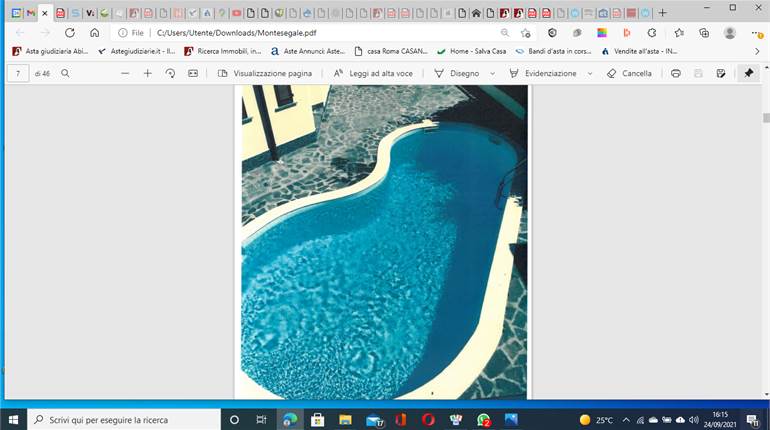Viewport: 770px width, 430px height.
Task: Refresh the browser page
Action: 70,33
